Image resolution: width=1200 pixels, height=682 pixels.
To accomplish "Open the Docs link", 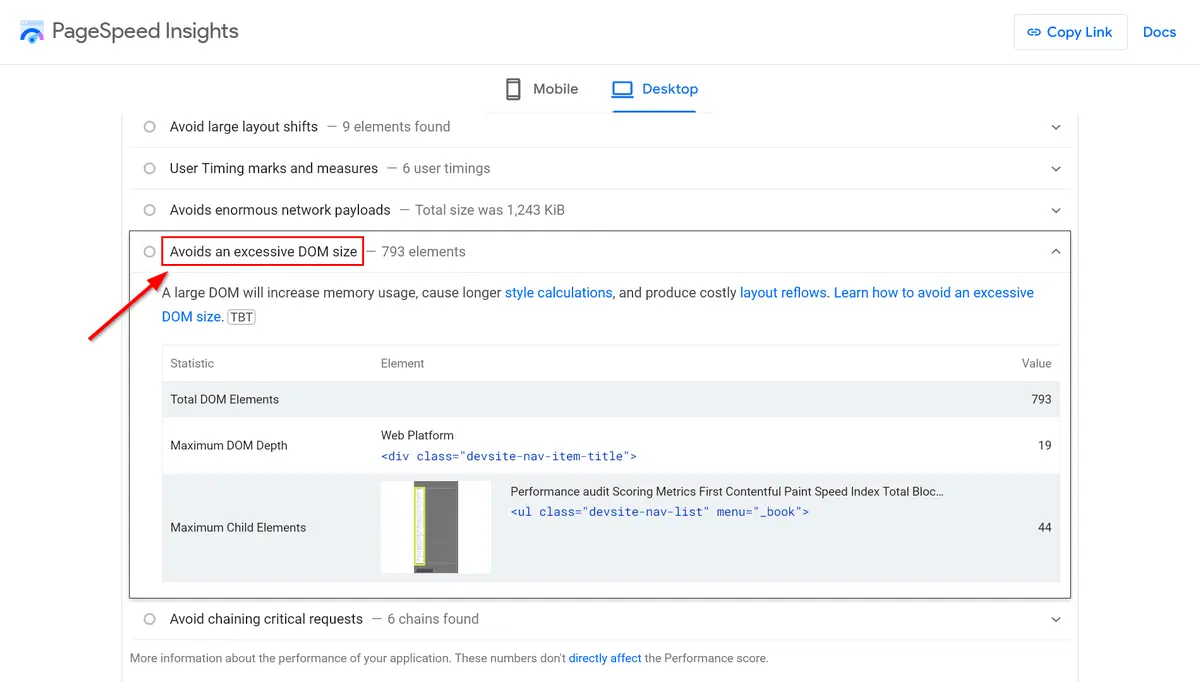I will pyautogui.click(x=1159, y=32).
